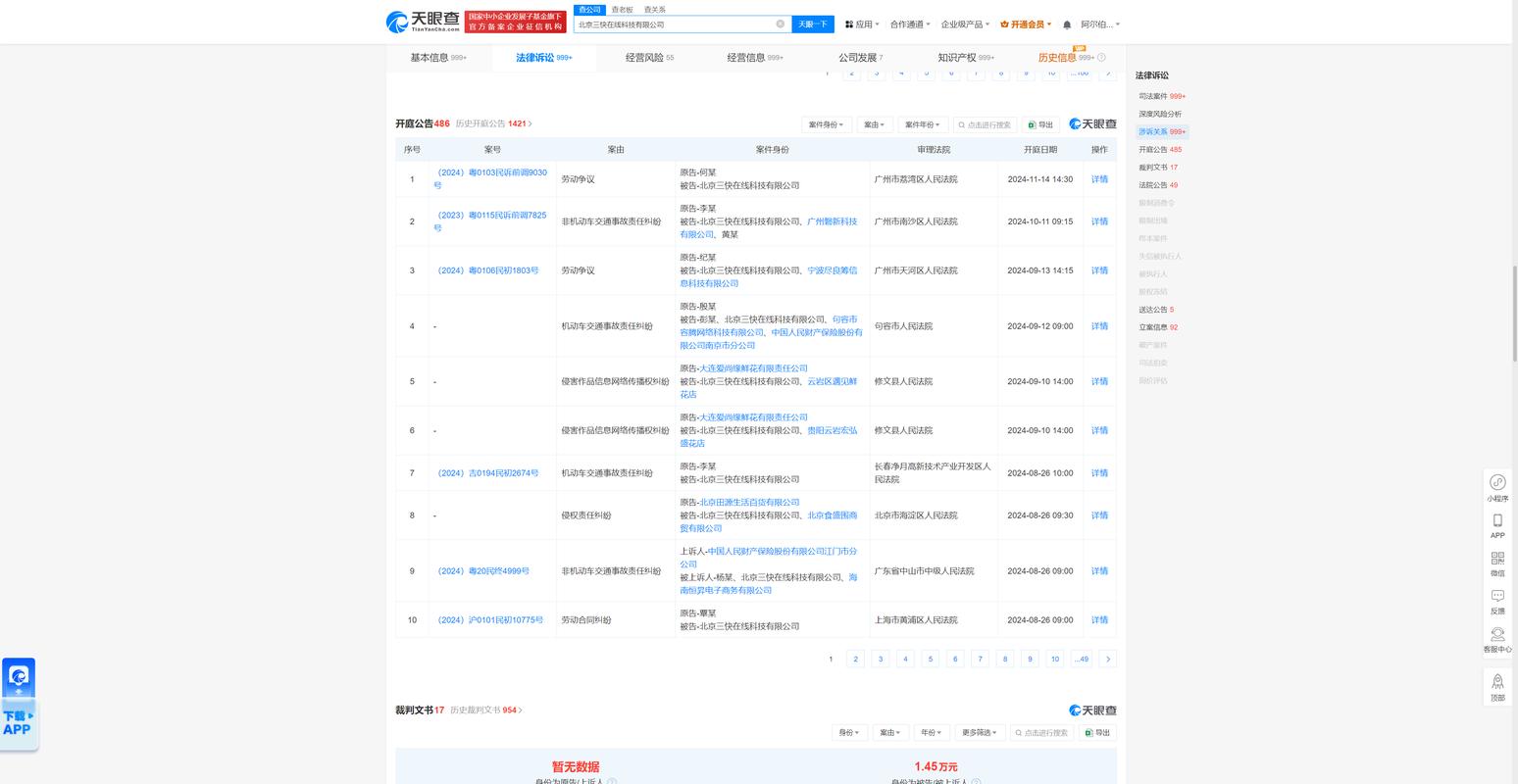
Task: Go to page 2 of 开庭公告
Action: [x=855, y=660]
